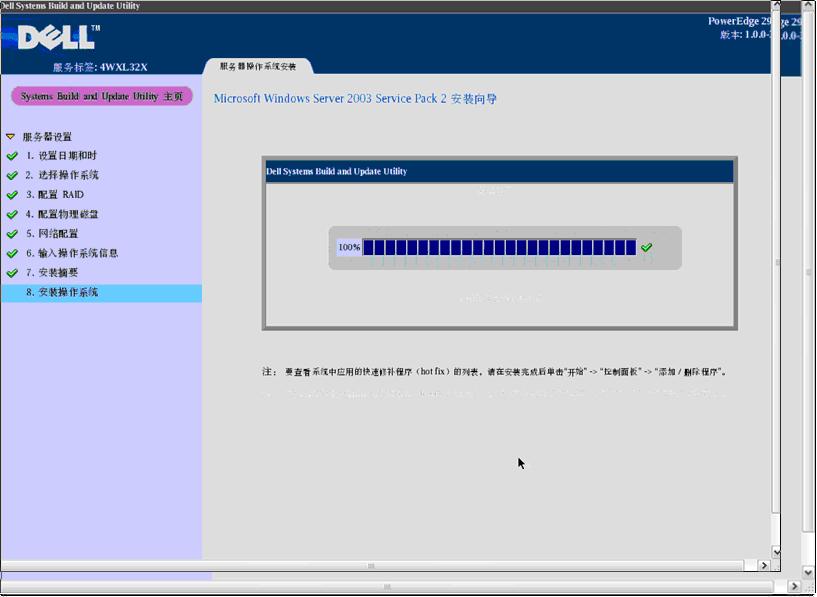The image size is (817, 597).
Task: Switch to 服务器操作系统安装 tab
Action: pos(258,67)
